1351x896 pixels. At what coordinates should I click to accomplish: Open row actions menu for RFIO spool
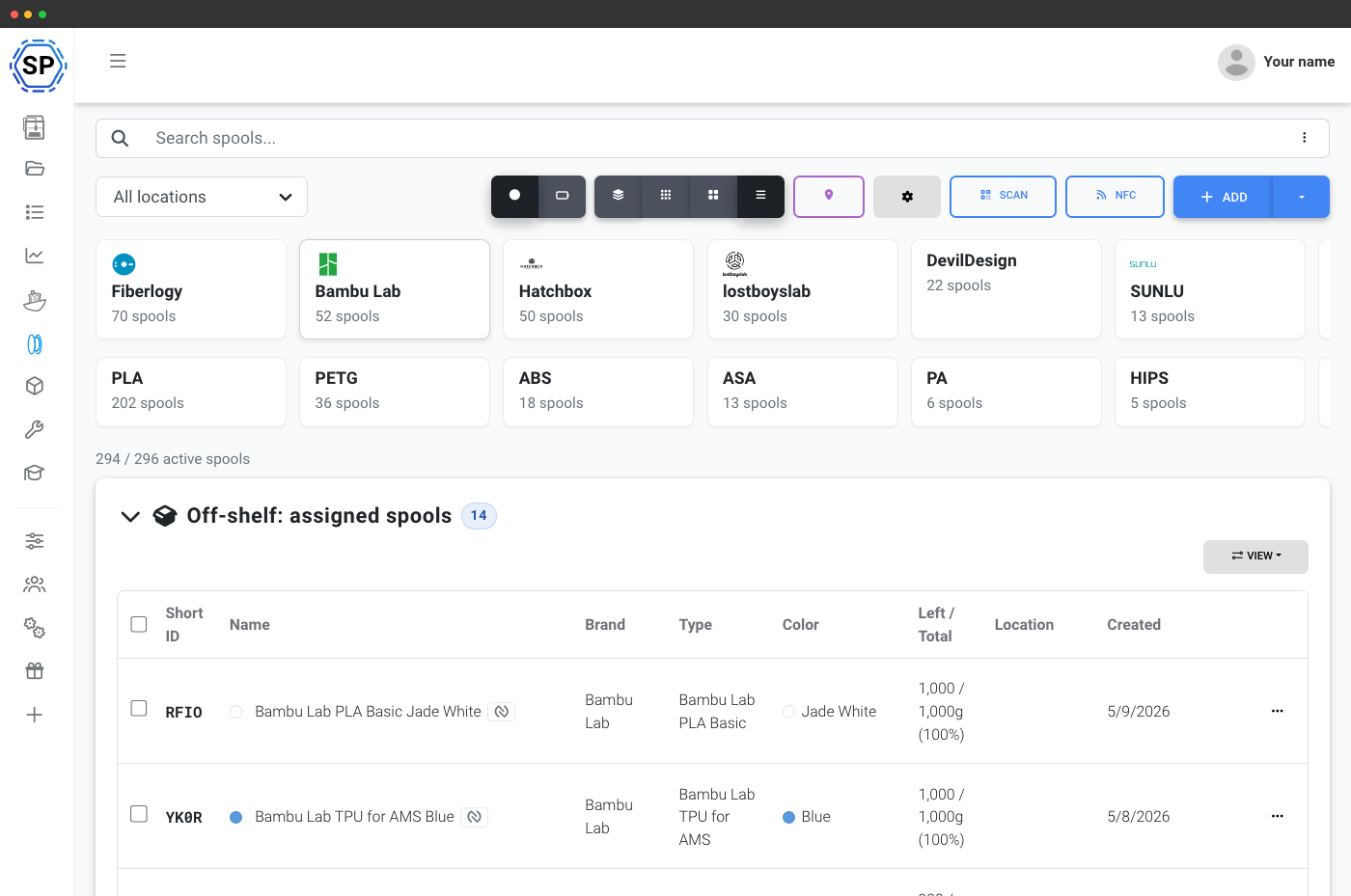(x=1278, y=711)
